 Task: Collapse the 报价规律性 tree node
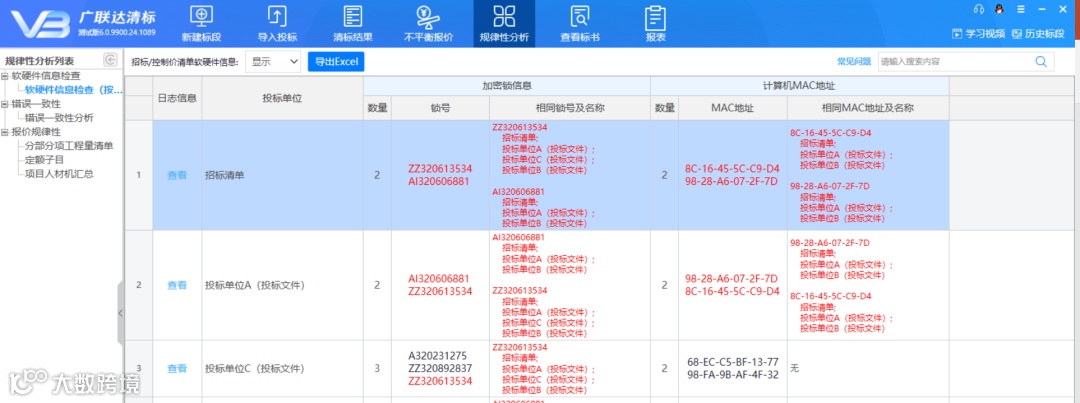coord(5,132)
